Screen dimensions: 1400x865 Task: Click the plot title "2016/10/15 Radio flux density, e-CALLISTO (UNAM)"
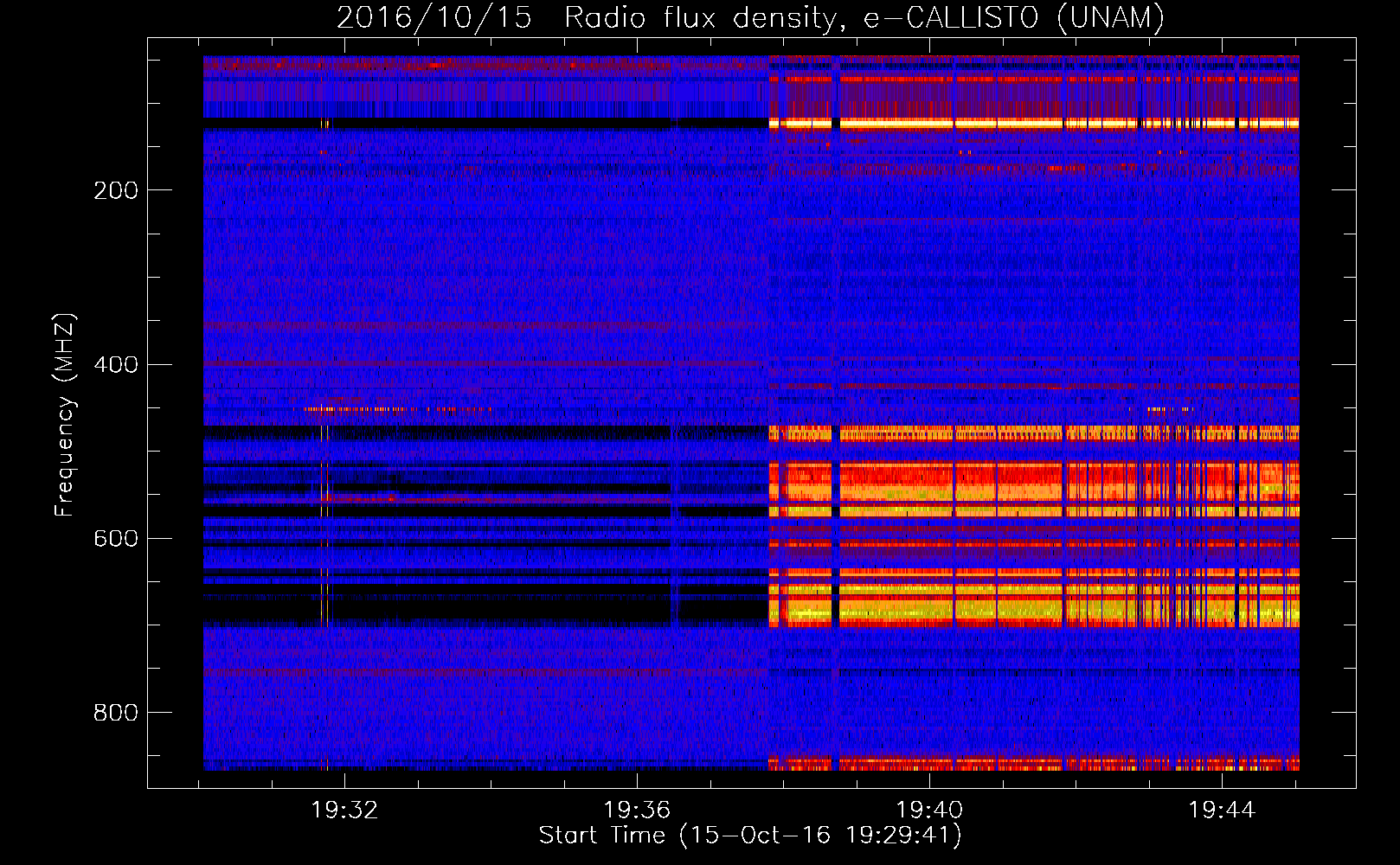point(750,17)
